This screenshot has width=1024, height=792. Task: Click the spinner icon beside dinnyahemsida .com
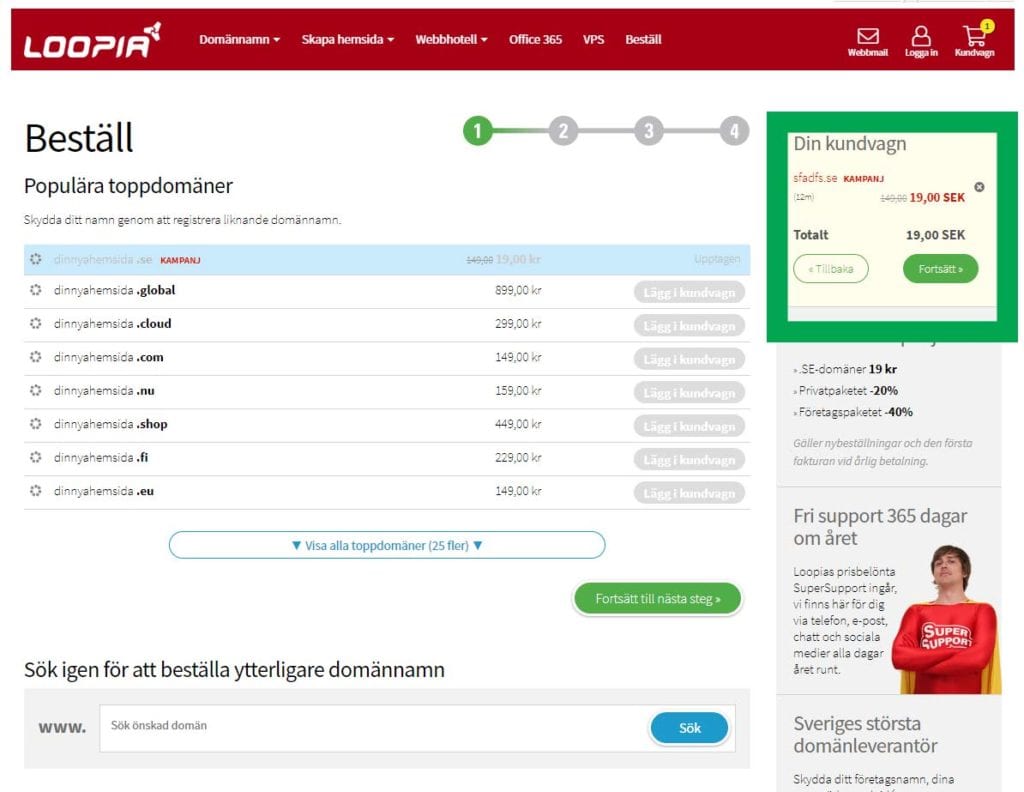point(35,357)
